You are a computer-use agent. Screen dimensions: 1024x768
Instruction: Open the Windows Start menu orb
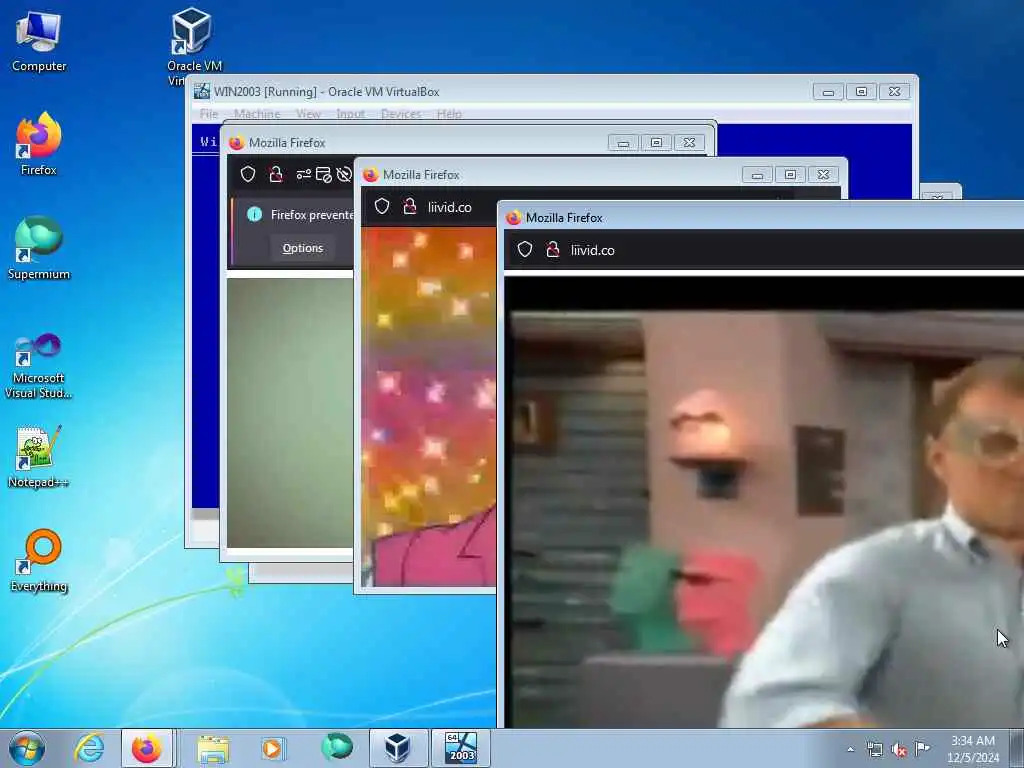point(27,748)
